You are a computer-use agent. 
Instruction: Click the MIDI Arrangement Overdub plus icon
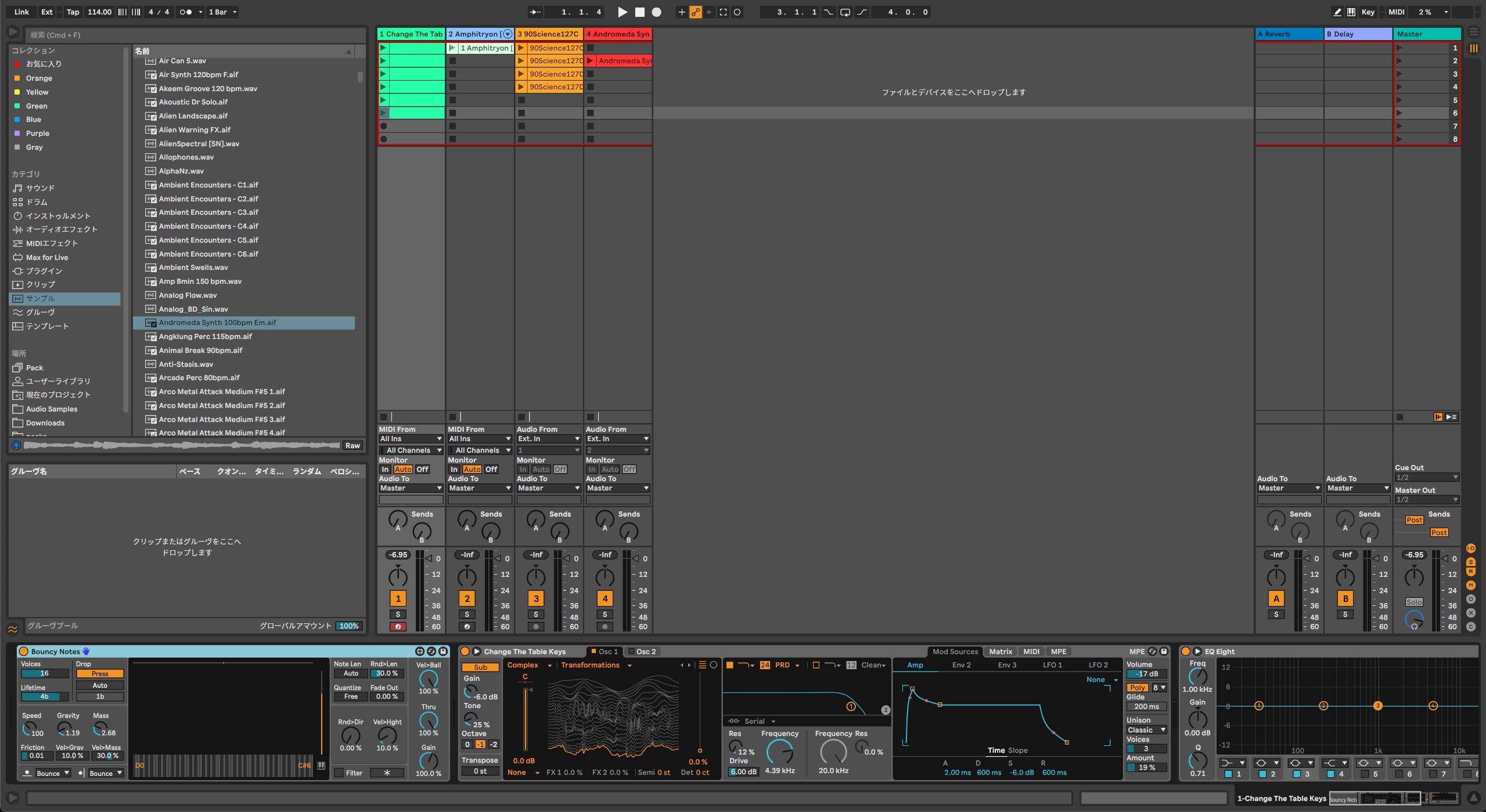point(682,12)
